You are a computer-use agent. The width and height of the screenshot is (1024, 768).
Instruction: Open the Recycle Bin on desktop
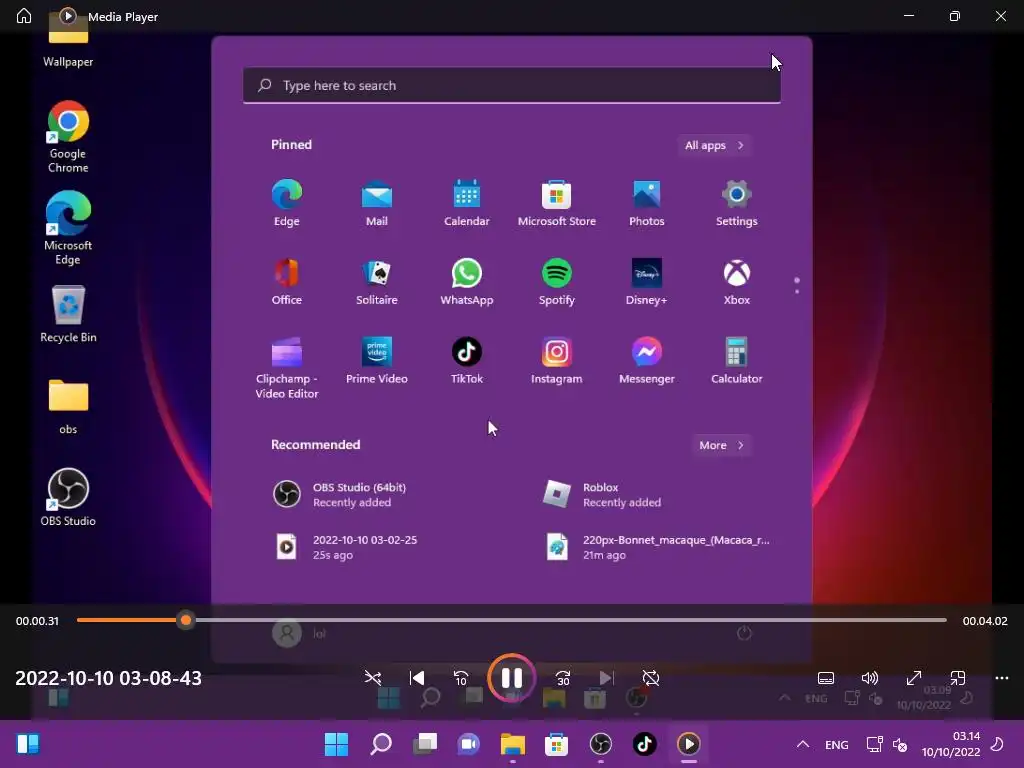68,314
